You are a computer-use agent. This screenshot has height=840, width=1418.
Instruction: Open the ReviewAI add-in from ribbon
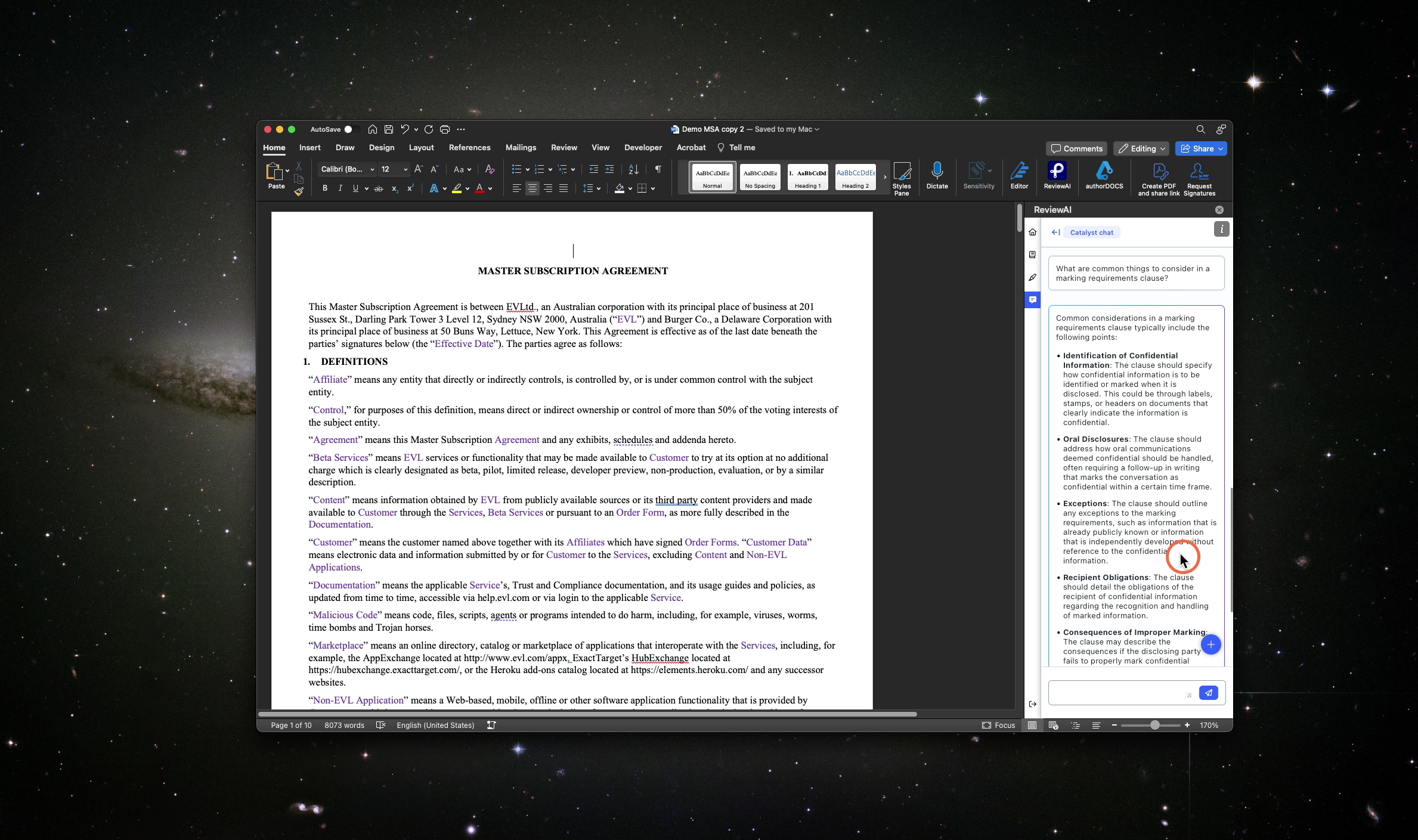[x=1057, y=176]
